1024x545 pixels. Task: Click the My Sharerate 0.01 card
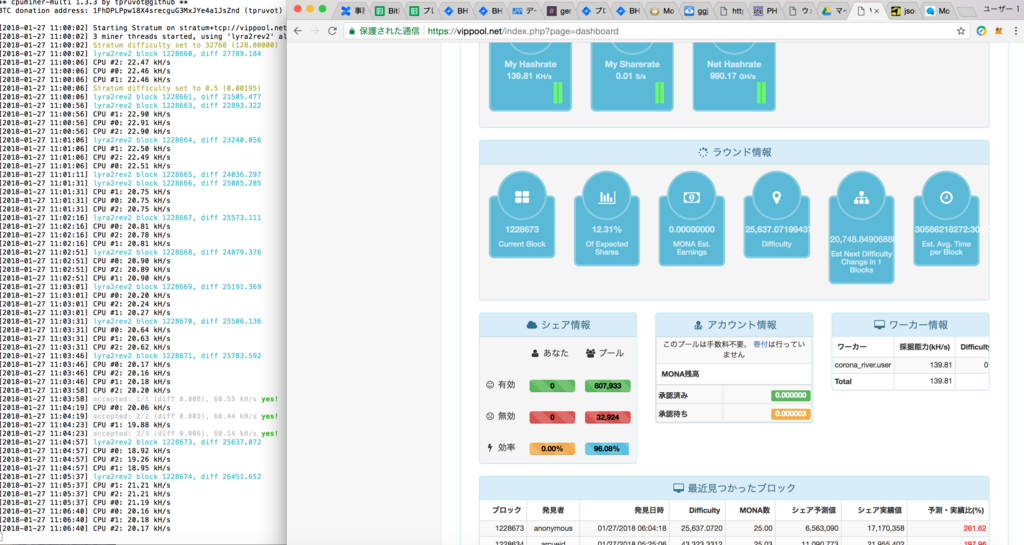[x=632, y=76]
